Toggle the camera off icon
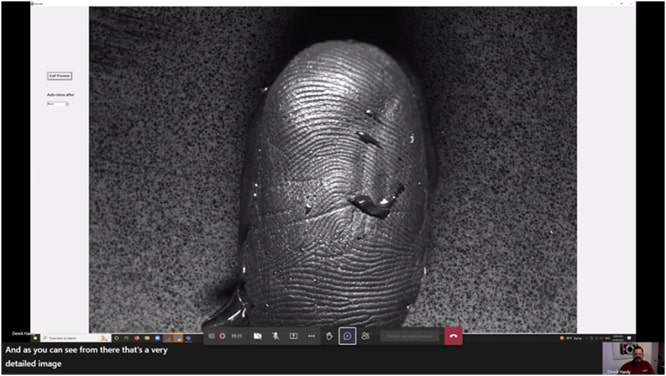The image size is (666, 376). coord(257,336)
